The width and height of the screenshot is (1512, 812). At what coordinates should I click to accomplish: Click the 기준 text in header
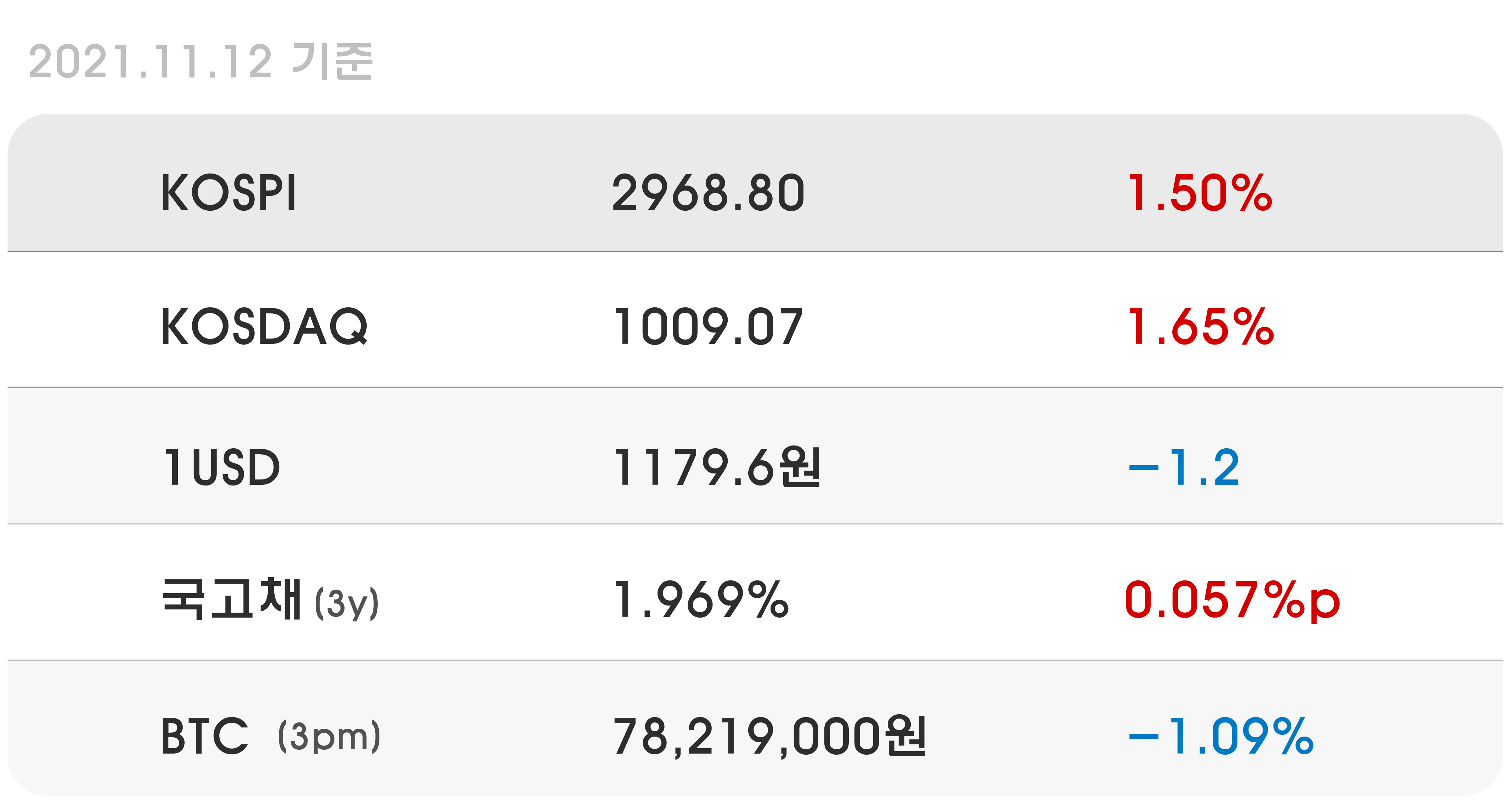pos(332,61)
